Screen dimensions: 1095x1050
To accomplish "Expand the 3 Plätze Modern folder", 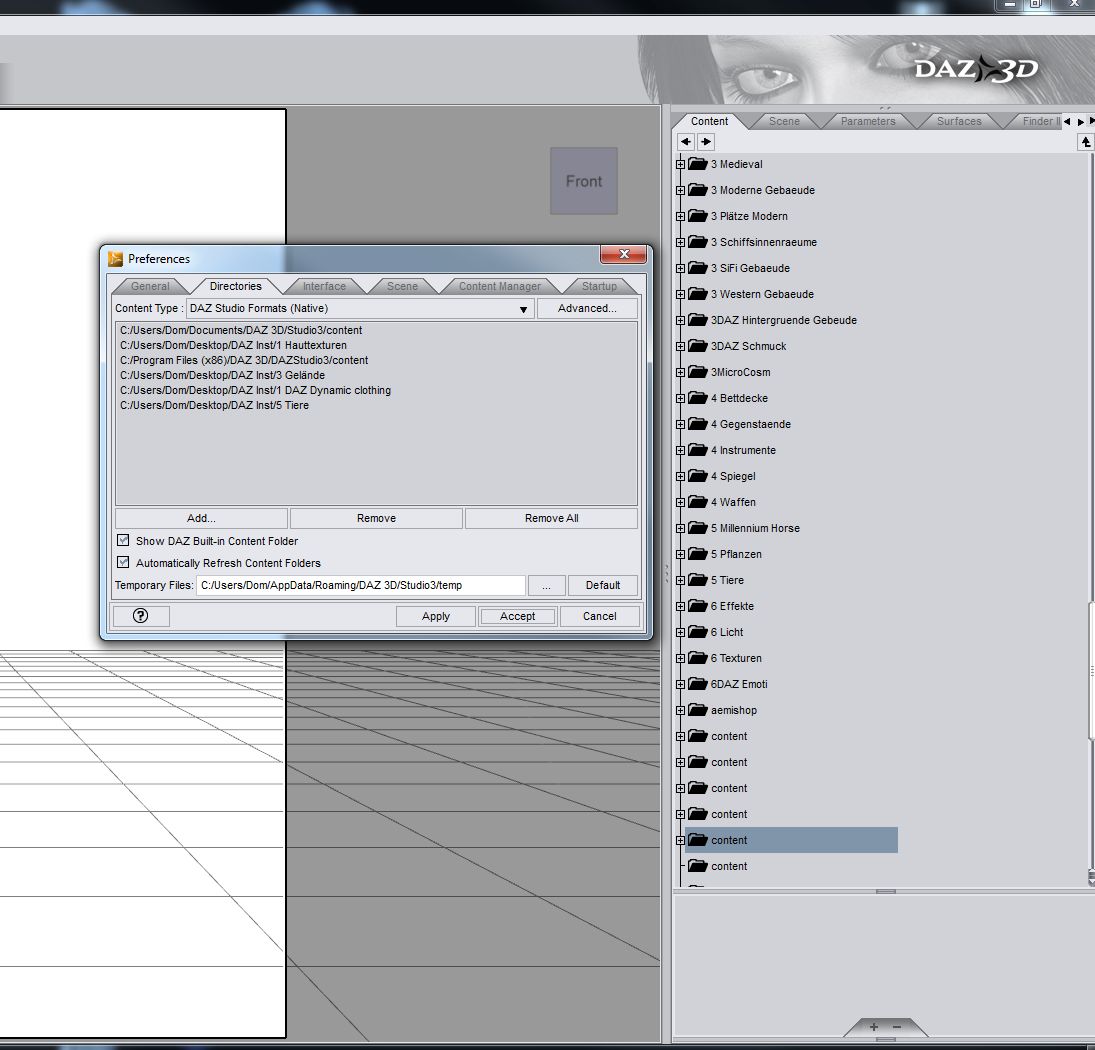I will tap(680, 216).
